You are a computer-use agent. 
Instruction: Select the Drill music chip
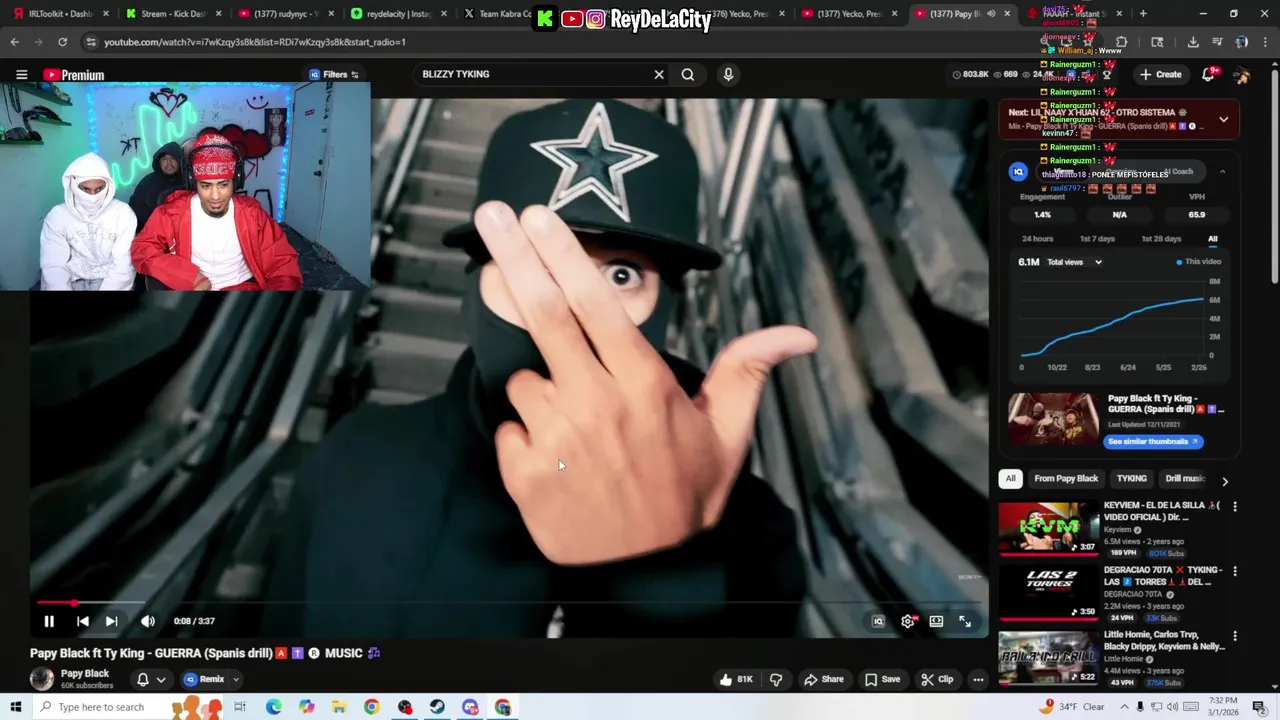pos(1186,478)
